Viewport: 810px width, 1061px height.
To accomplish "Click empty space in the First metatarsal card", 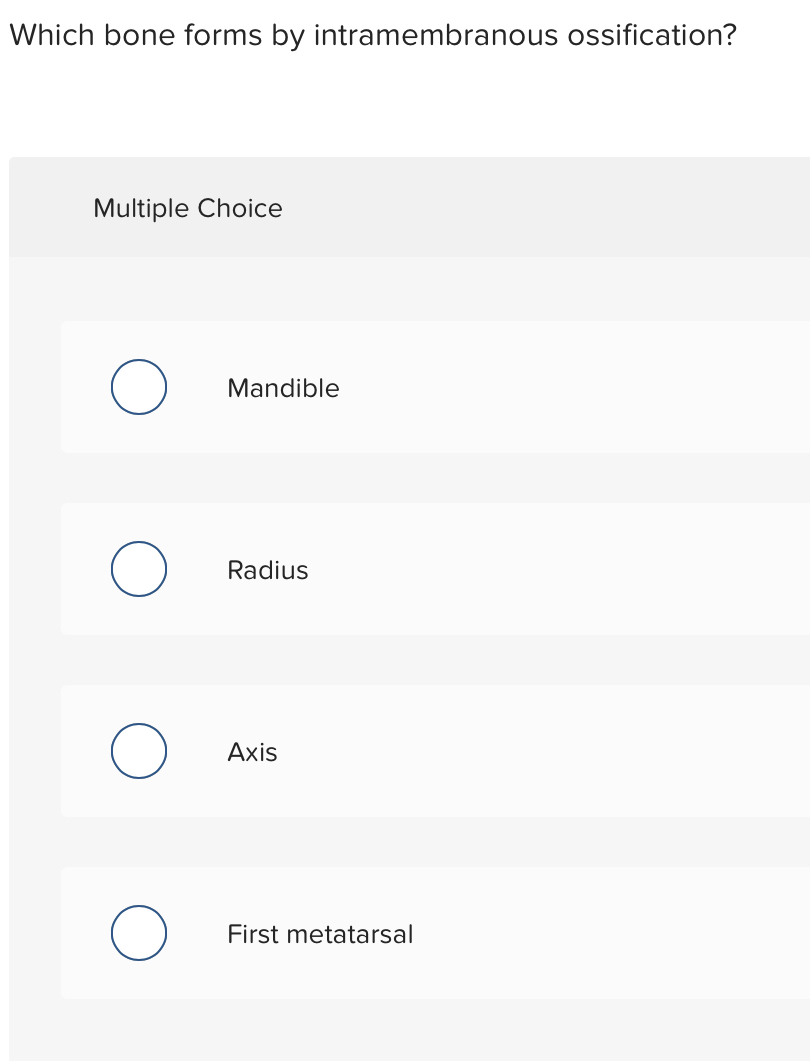I will (620, 934).
